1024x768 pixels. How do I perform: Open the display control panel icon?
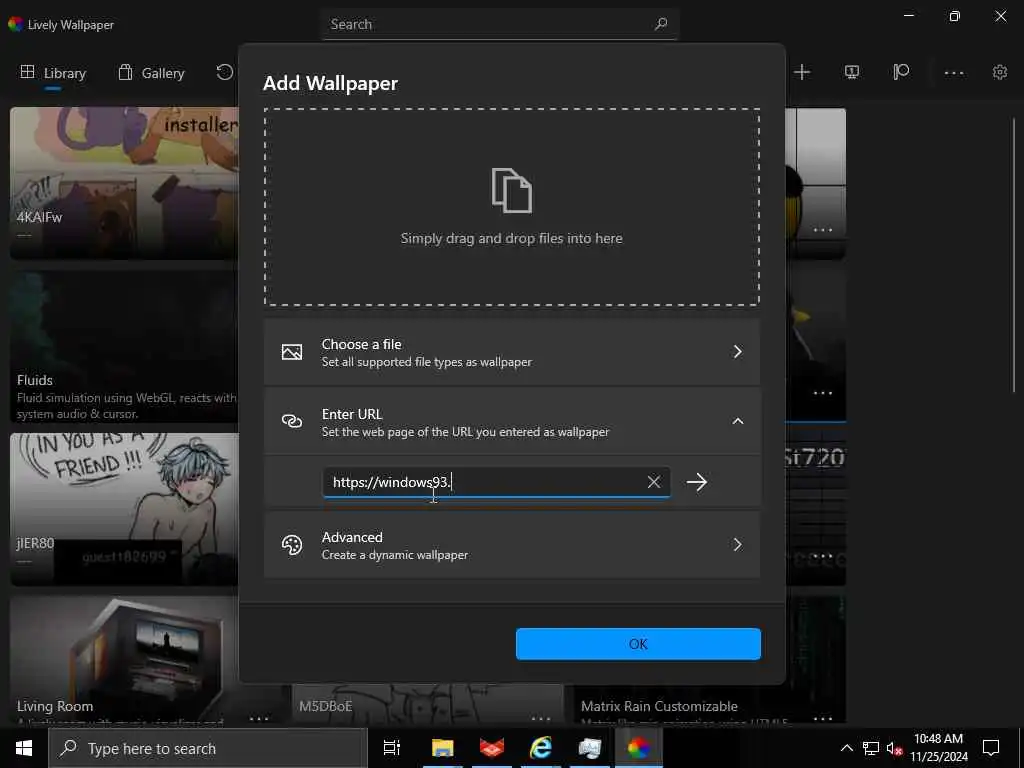pos(852,72)
